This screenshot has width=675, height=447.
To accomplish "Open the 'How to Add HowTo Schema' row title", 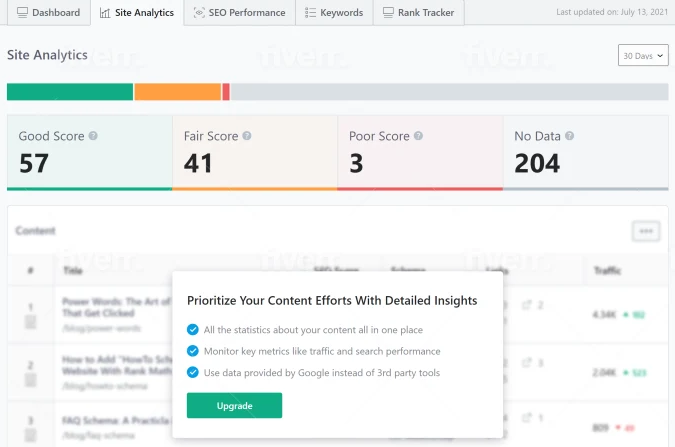I will coord(117,365).
